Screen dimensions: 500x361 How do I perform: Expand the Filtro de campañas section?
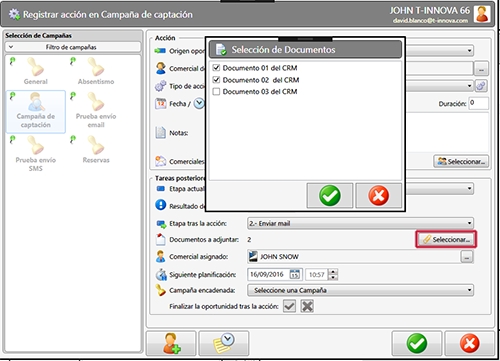click(x=73, y=47)
